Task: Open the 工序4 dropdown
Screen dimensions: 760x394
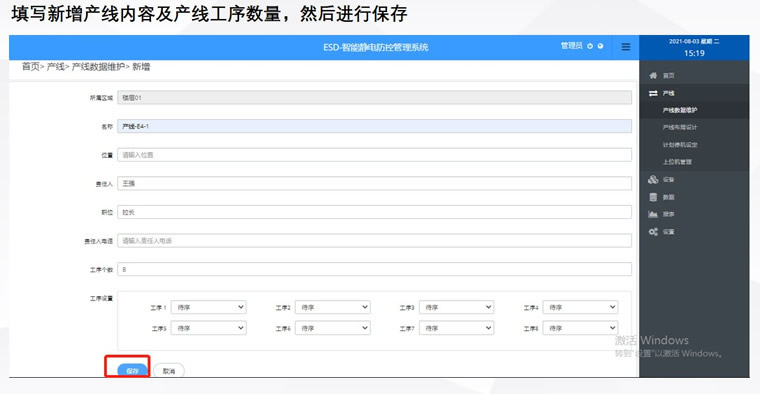Action: (x=580, y=307)
